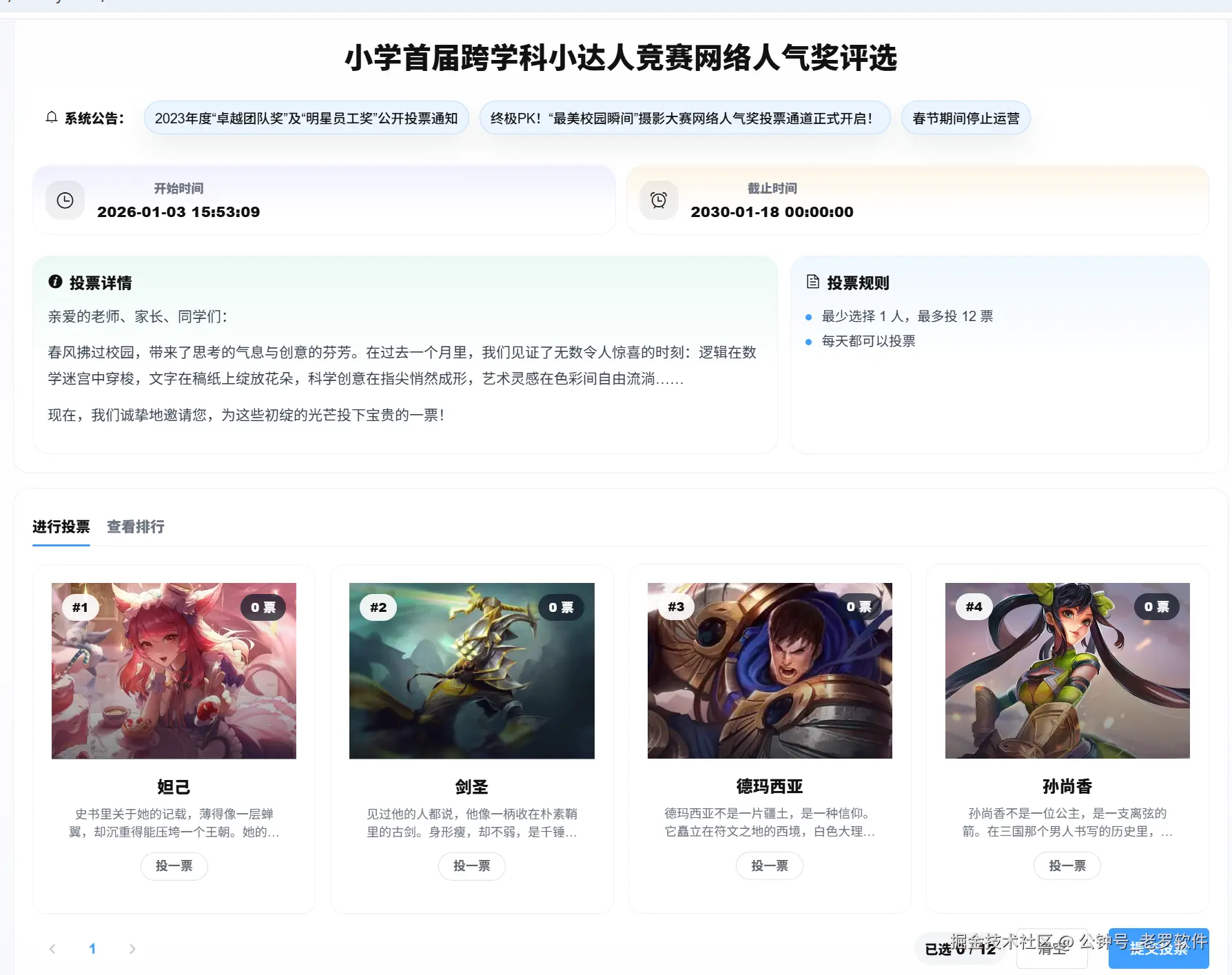Viewport: 1232px width, 975px height.
Task: Click the 剑圣 description starting 见过他的人都说
Action: (x=472, y=823)
